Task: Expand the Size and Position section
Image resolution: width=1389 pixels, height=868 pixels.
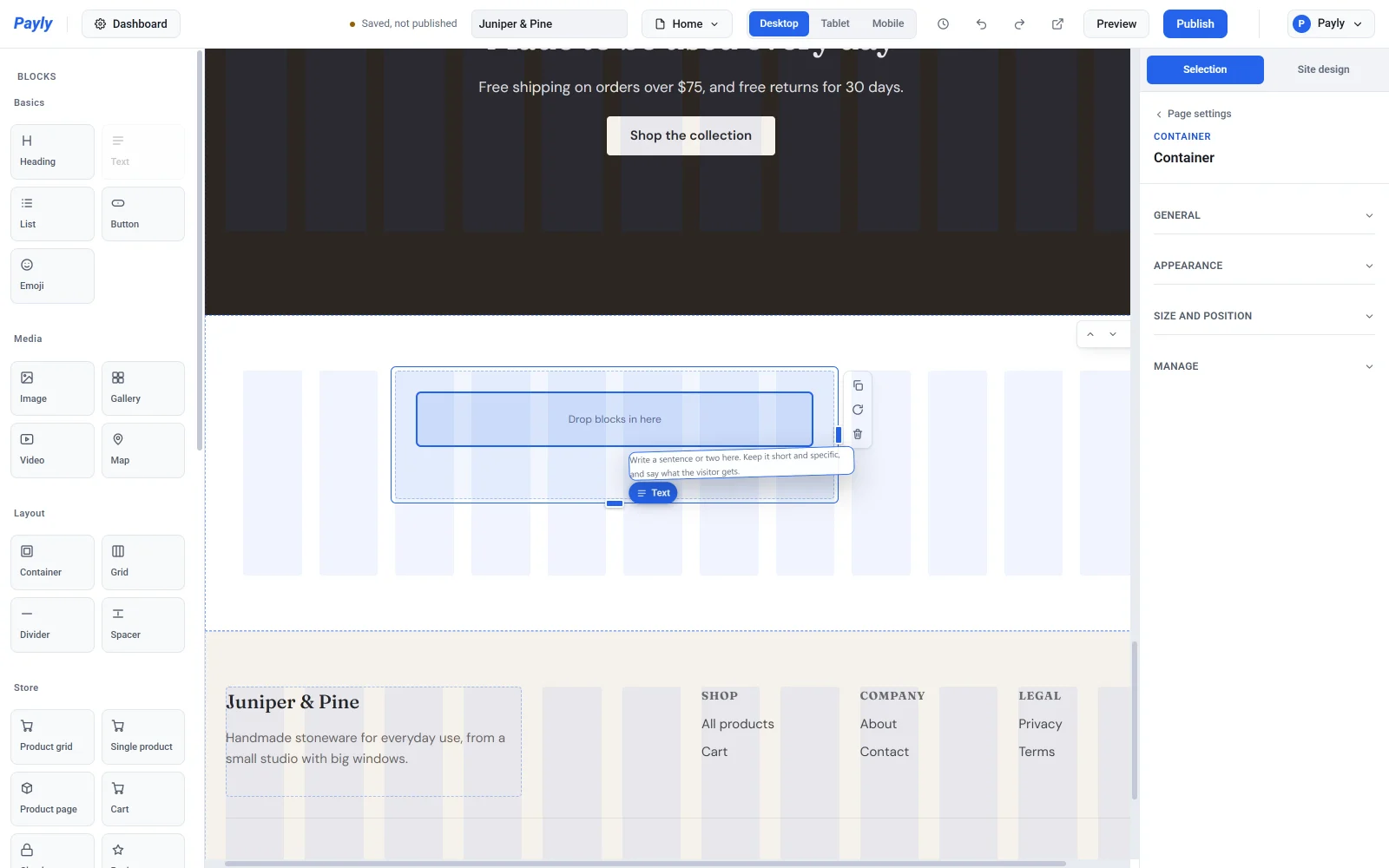Action: (1264, 316)
